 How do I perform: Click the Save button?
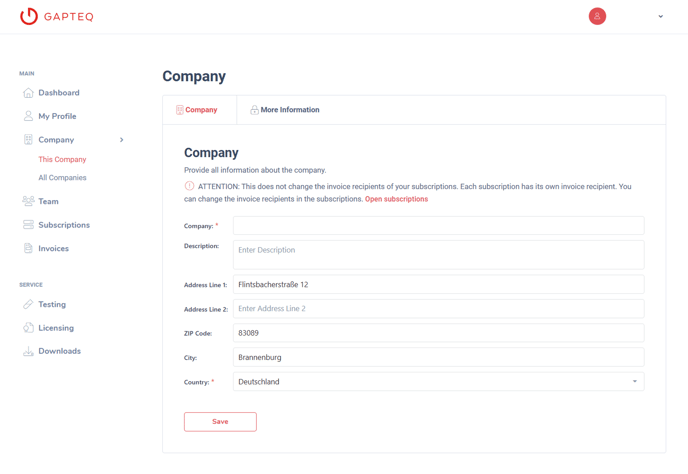coord(220,422)
